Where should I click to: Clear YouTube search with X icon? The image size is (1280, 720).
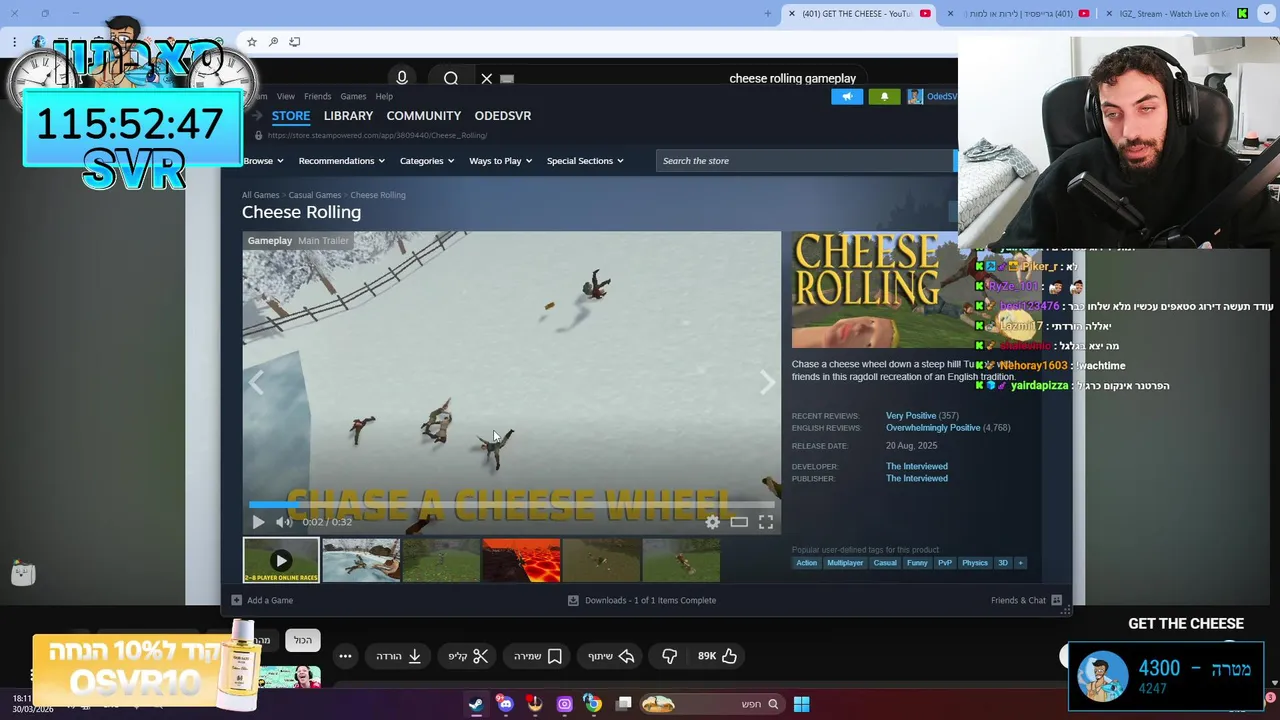[486, 78]
